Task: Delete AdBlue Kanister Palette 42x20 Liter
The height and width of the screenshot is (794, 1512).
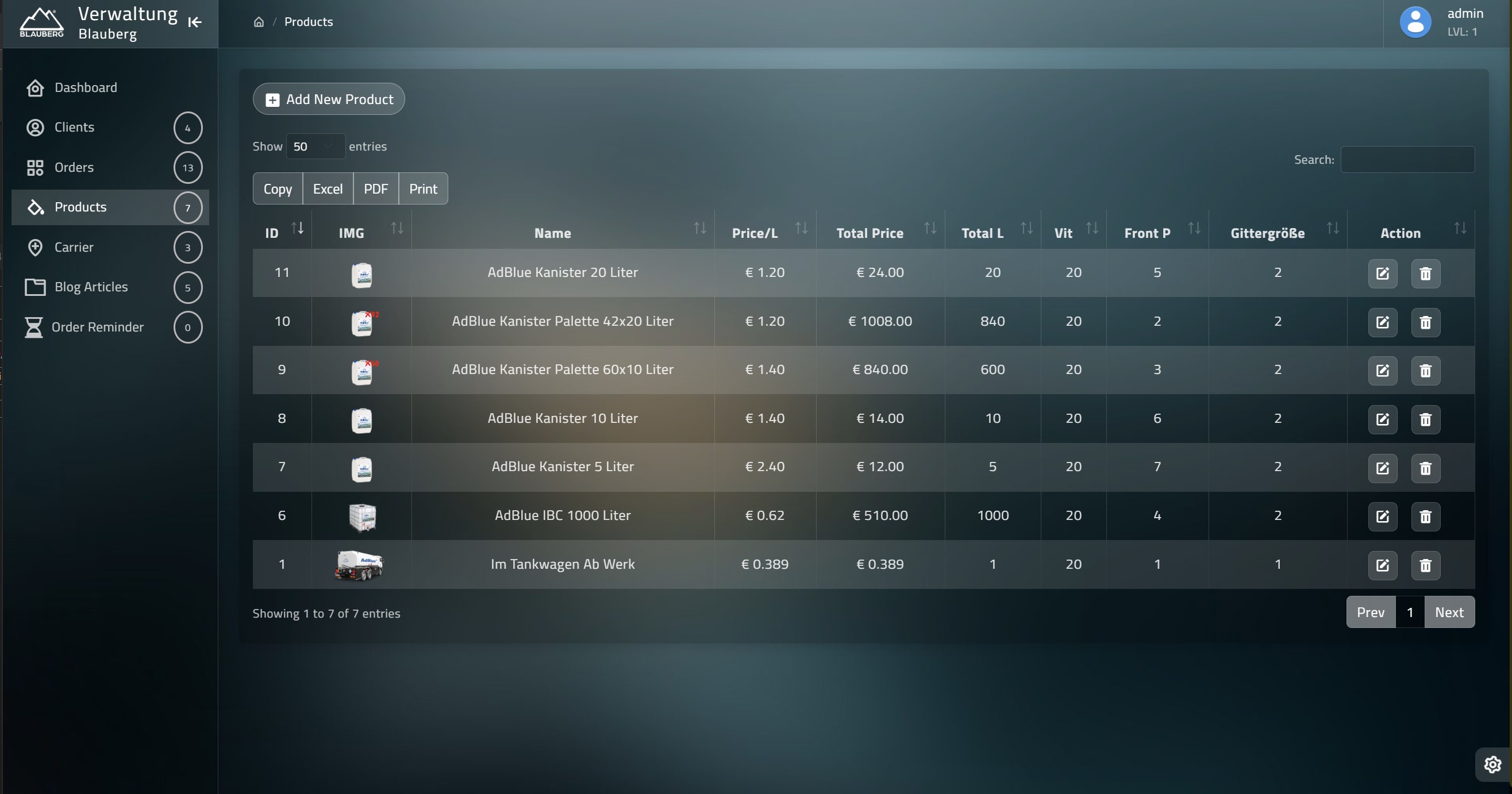Action: tap(1425, 322)
